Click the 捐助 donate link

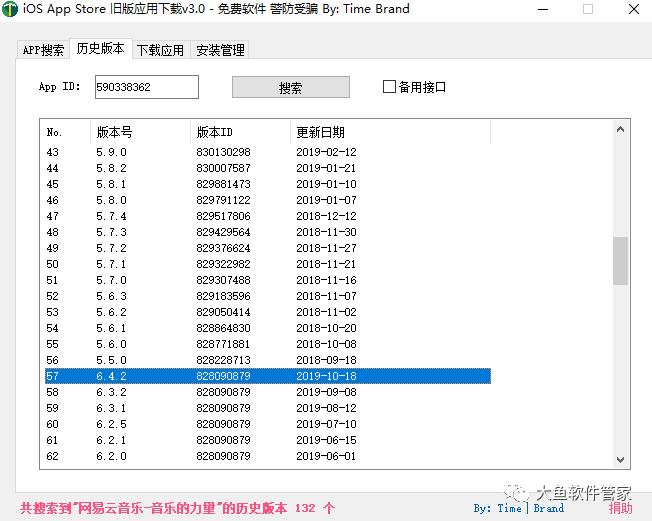click(621, 508)
